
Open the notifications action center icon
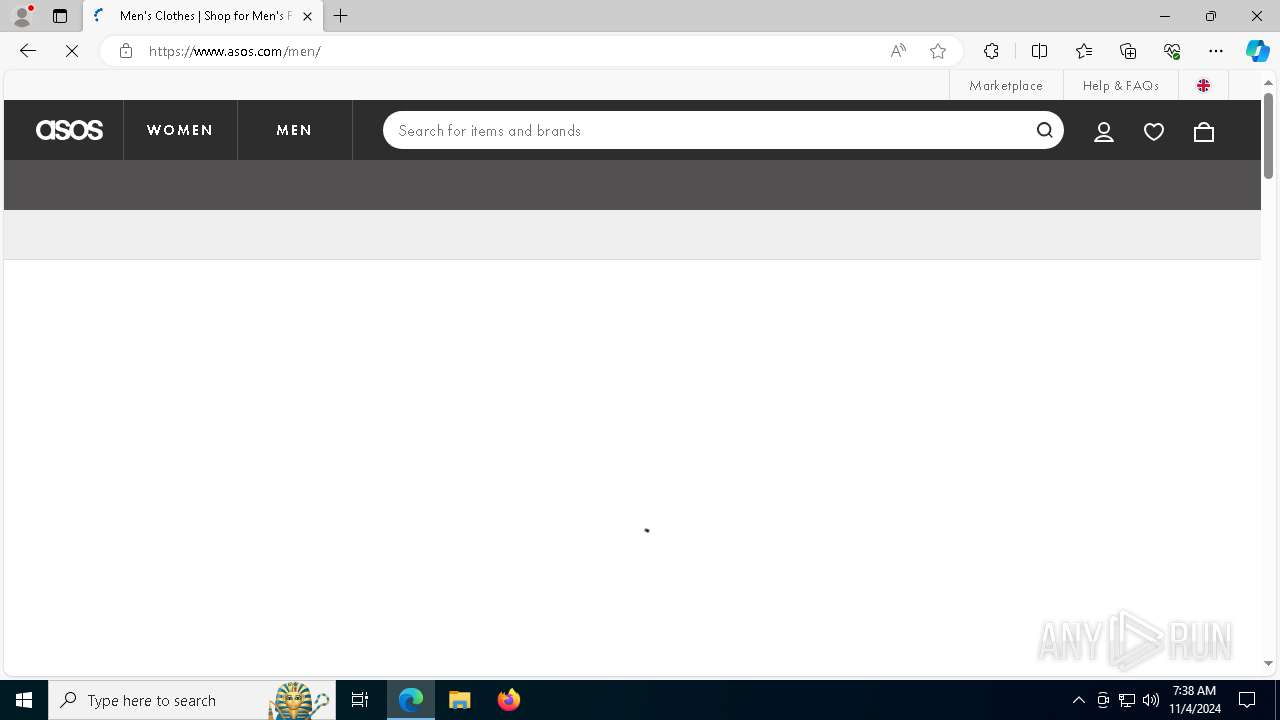[1247, 700]
